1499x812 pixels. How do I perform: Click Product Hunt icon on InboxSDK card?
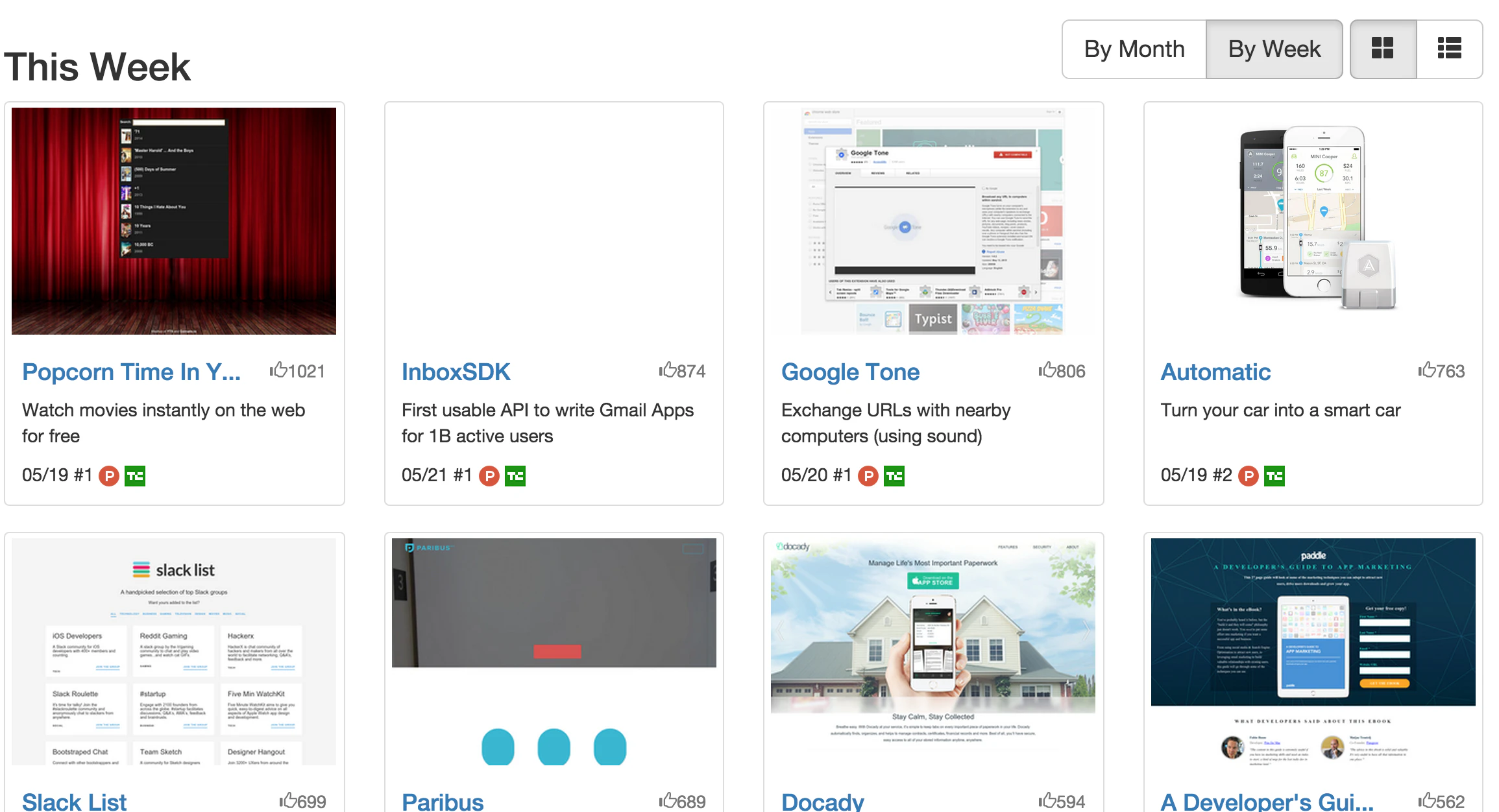(489, 476)
